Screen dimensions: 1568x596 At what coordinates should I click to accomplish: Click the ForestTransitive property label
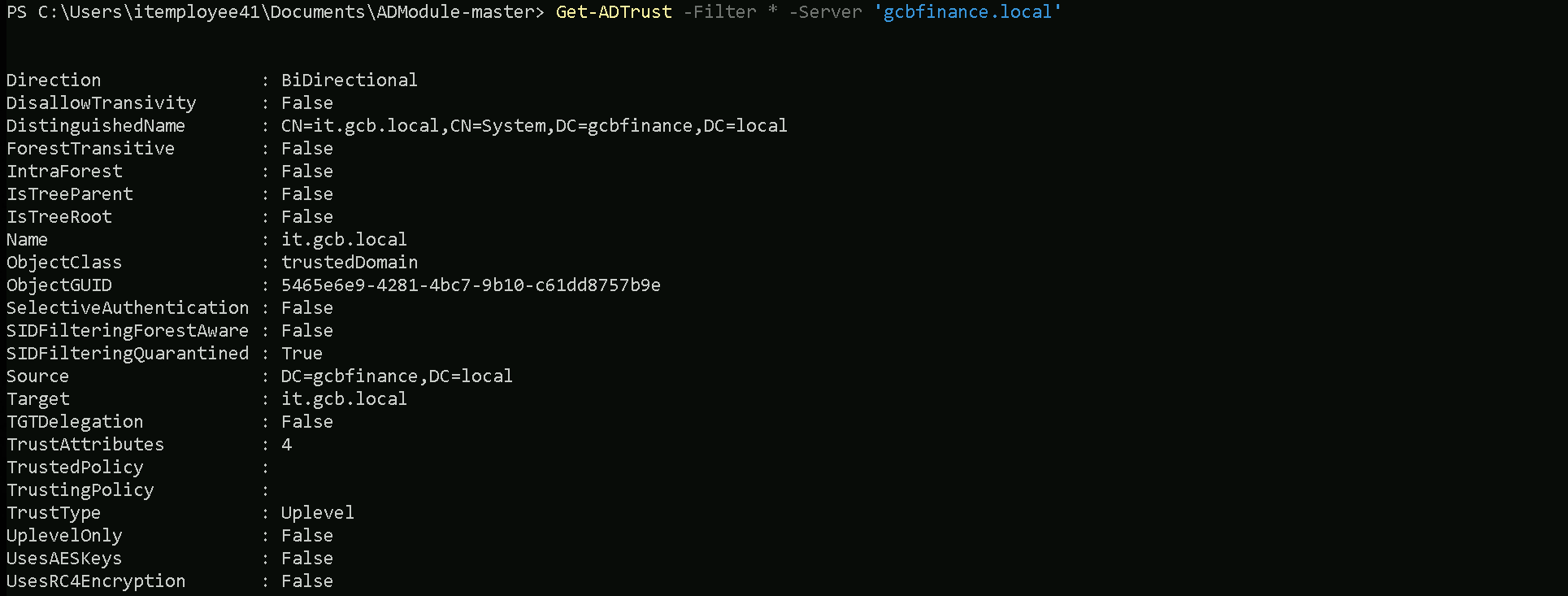pyautogui.click(x=90, y=149)
